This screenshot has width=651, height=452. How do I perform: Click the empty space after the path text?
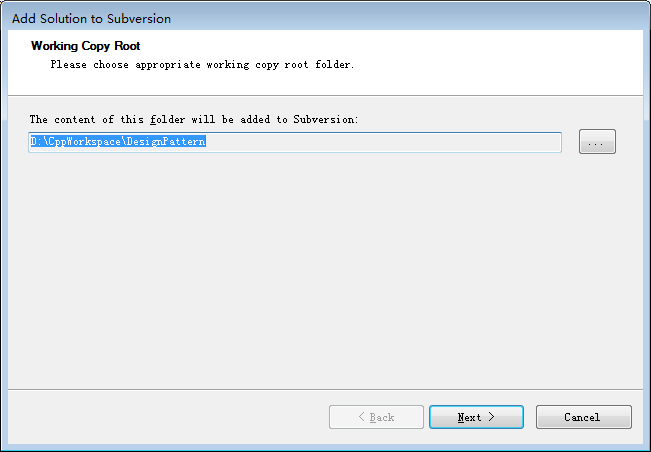click(x=382, y=142)
